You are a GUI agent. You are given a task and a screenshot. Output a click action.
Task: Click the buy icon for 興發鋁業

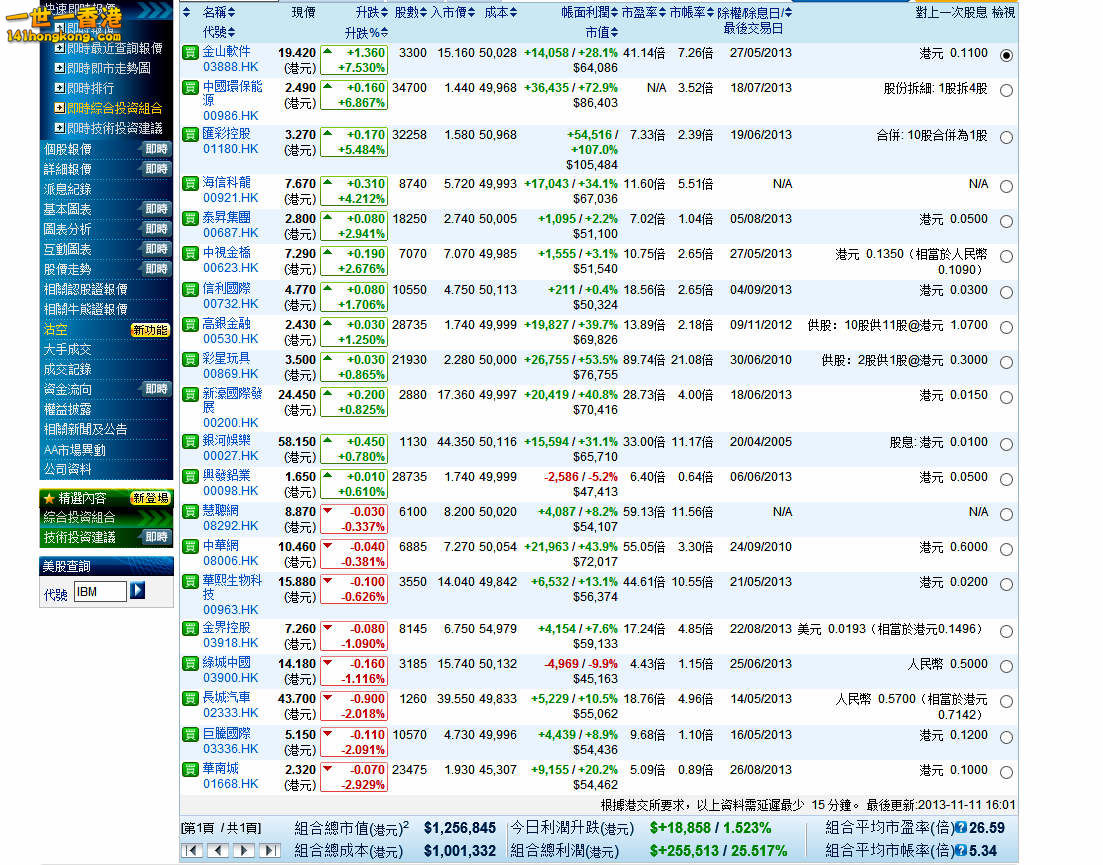[x=190, y=477]
